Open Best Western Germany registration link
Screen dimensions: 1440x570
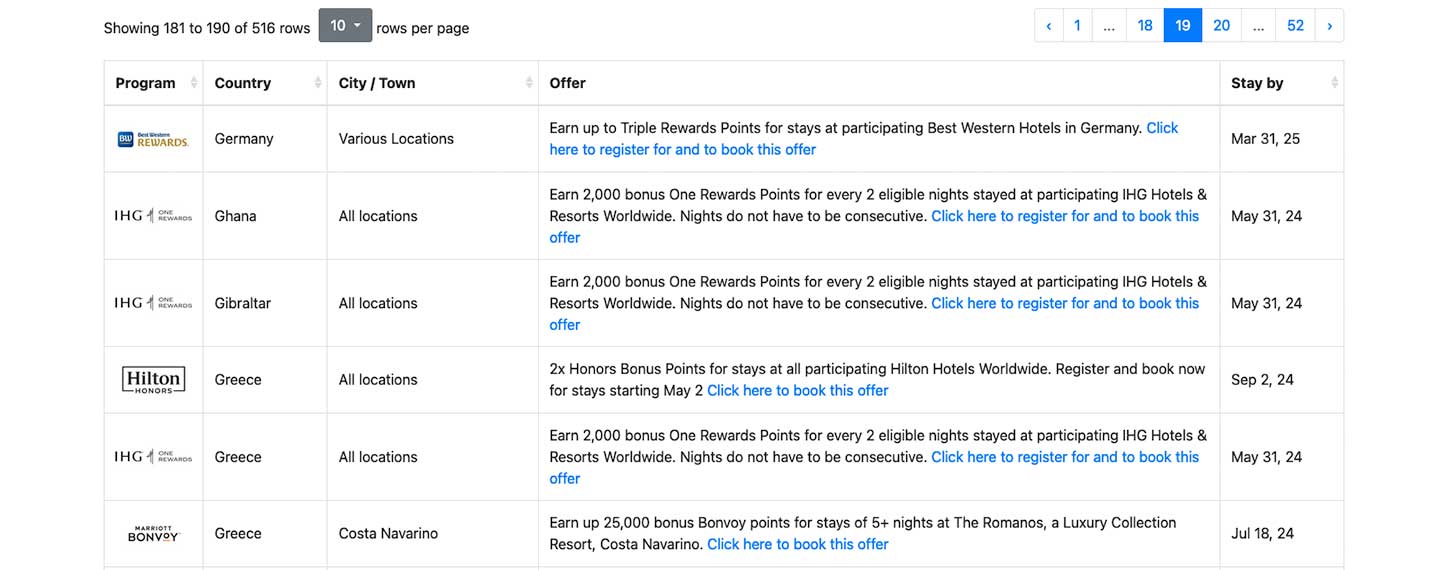[x=683, y=150]
